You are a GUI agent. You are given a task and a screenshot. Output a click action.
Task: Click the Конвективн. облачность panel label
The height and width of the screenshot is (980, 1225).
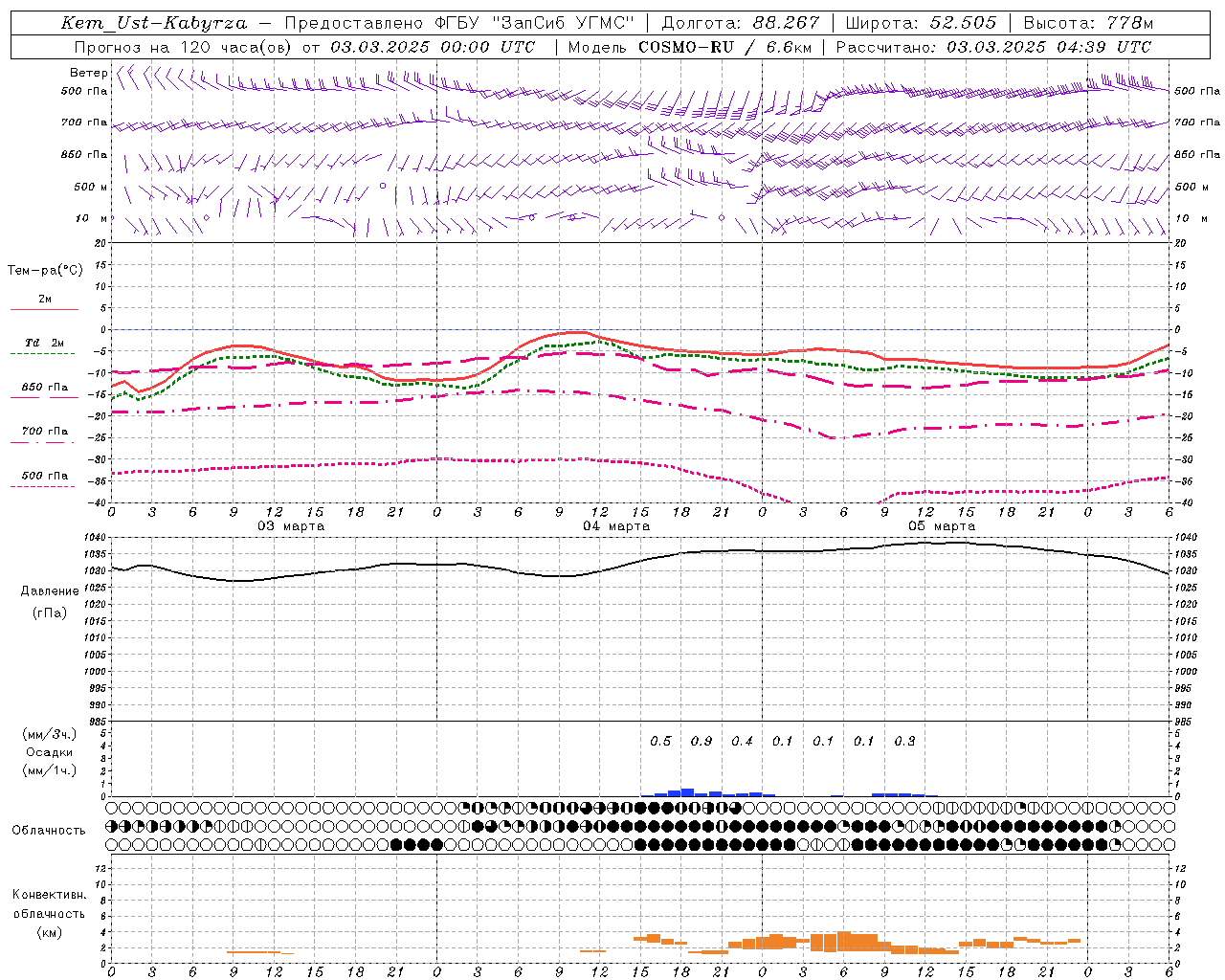[49, 913]
